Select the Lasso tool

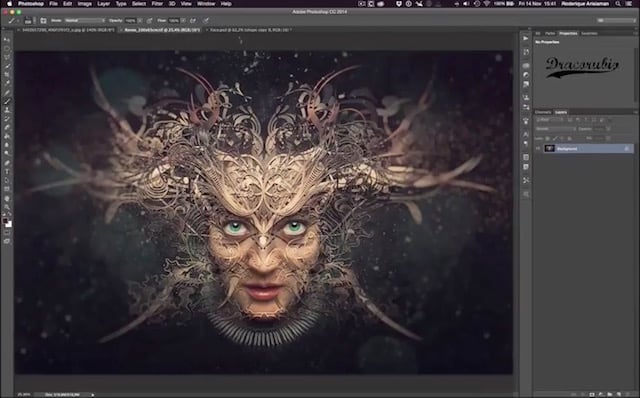click(x=7, y=57)
